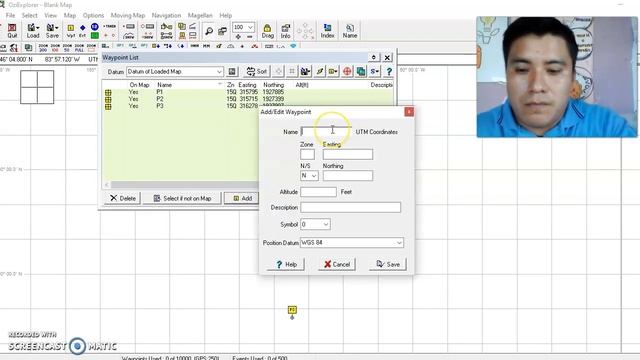Click the teal copy icon in Waypoint List
Image resolution: width=640 pixels, height=360 pixels.
pyautogui.click(x=361, y=71)
